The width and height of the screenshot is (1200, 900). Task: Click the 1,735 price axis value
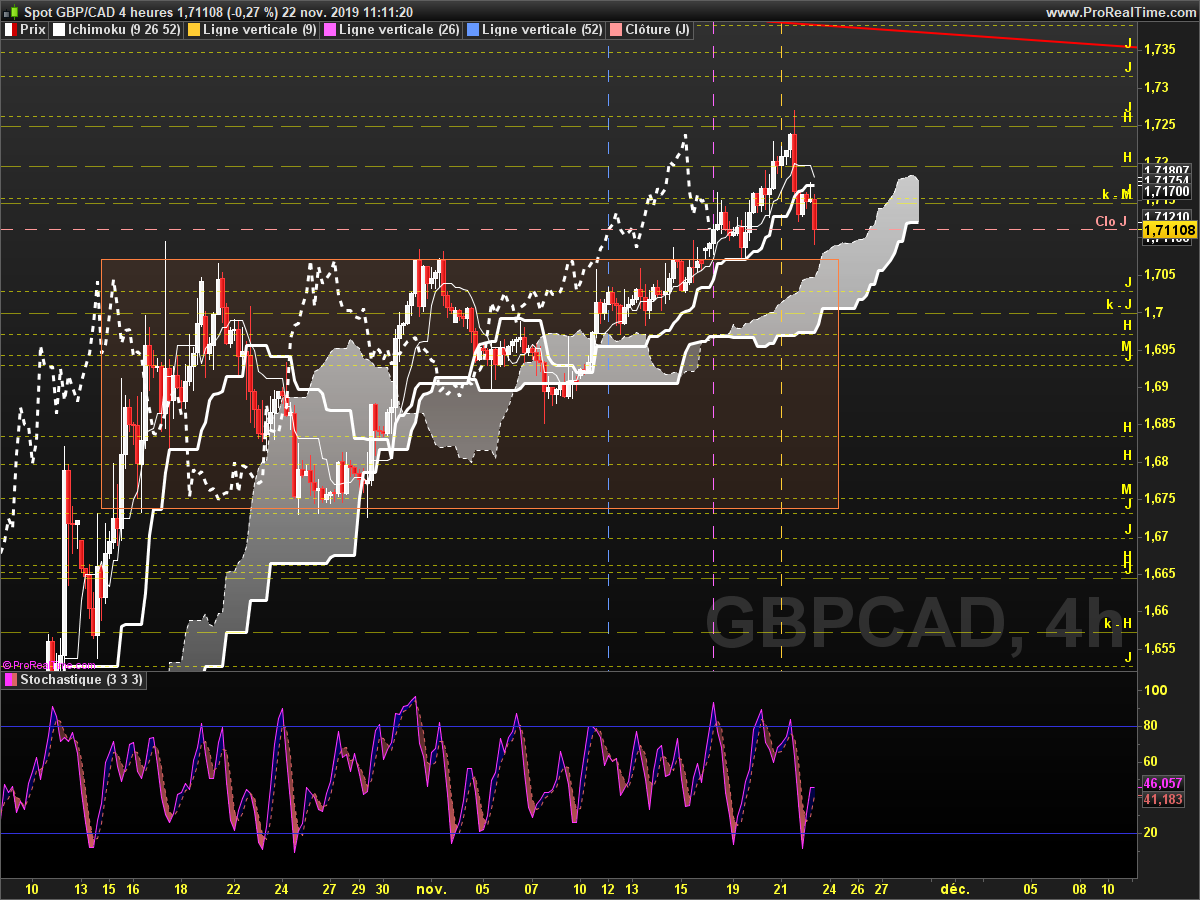[1160, 49]
